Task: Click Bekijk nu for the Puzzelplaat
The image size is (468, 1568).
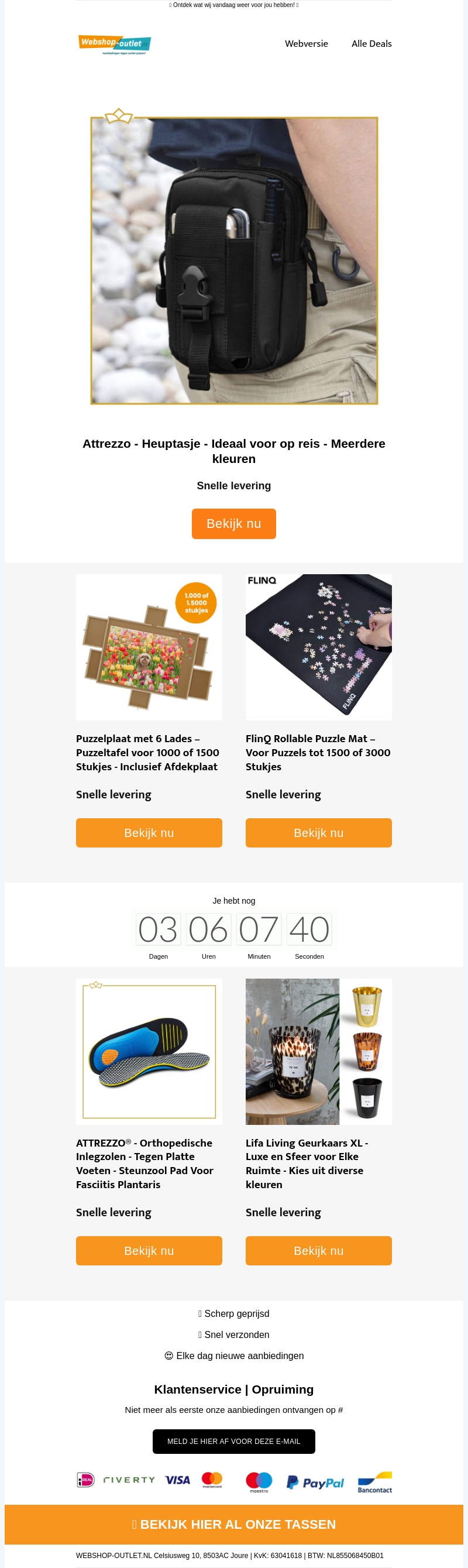Action: [x=149, y=833]
